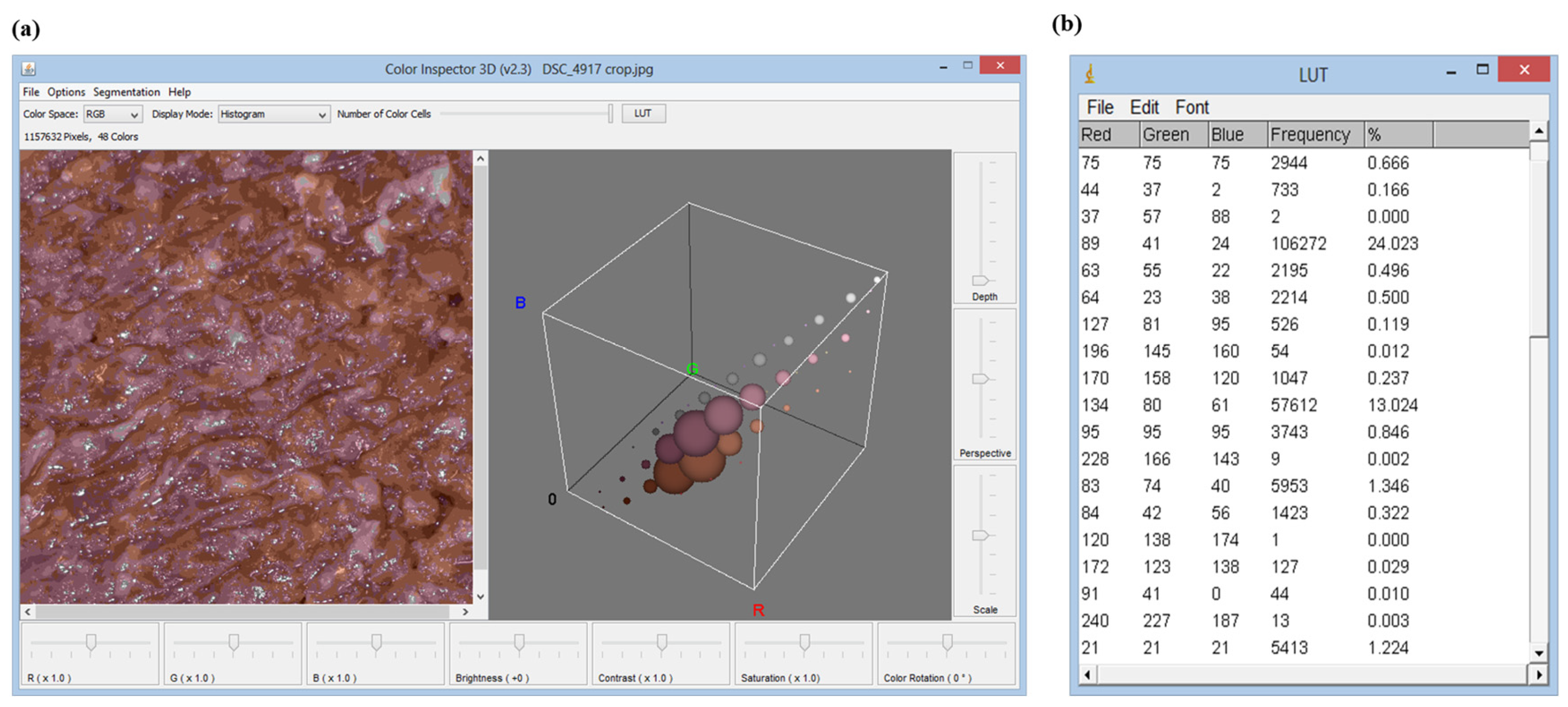Open the Color Space RGB dropdown
This screenshot has width=1568, height=707.
pyautogui.click(x=113, y=115)
